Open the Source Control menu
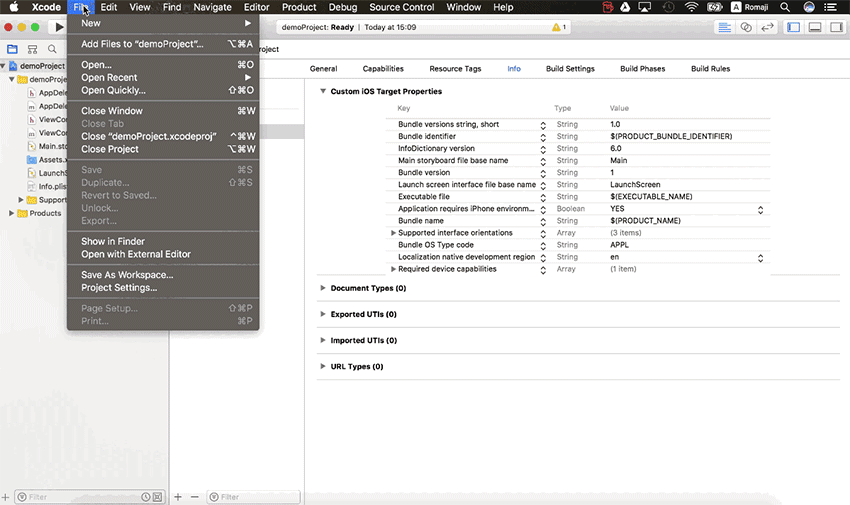This screenshot has height=505, width=850. pos(401,7)
